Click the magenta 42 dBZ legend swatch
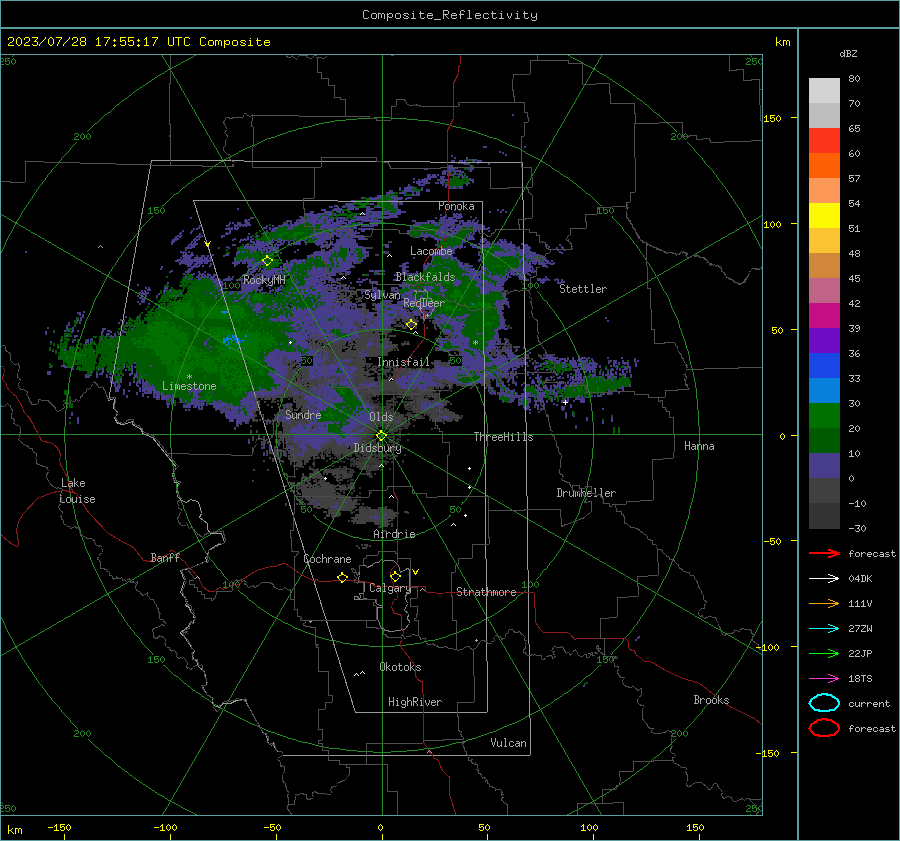 point(824,316)
